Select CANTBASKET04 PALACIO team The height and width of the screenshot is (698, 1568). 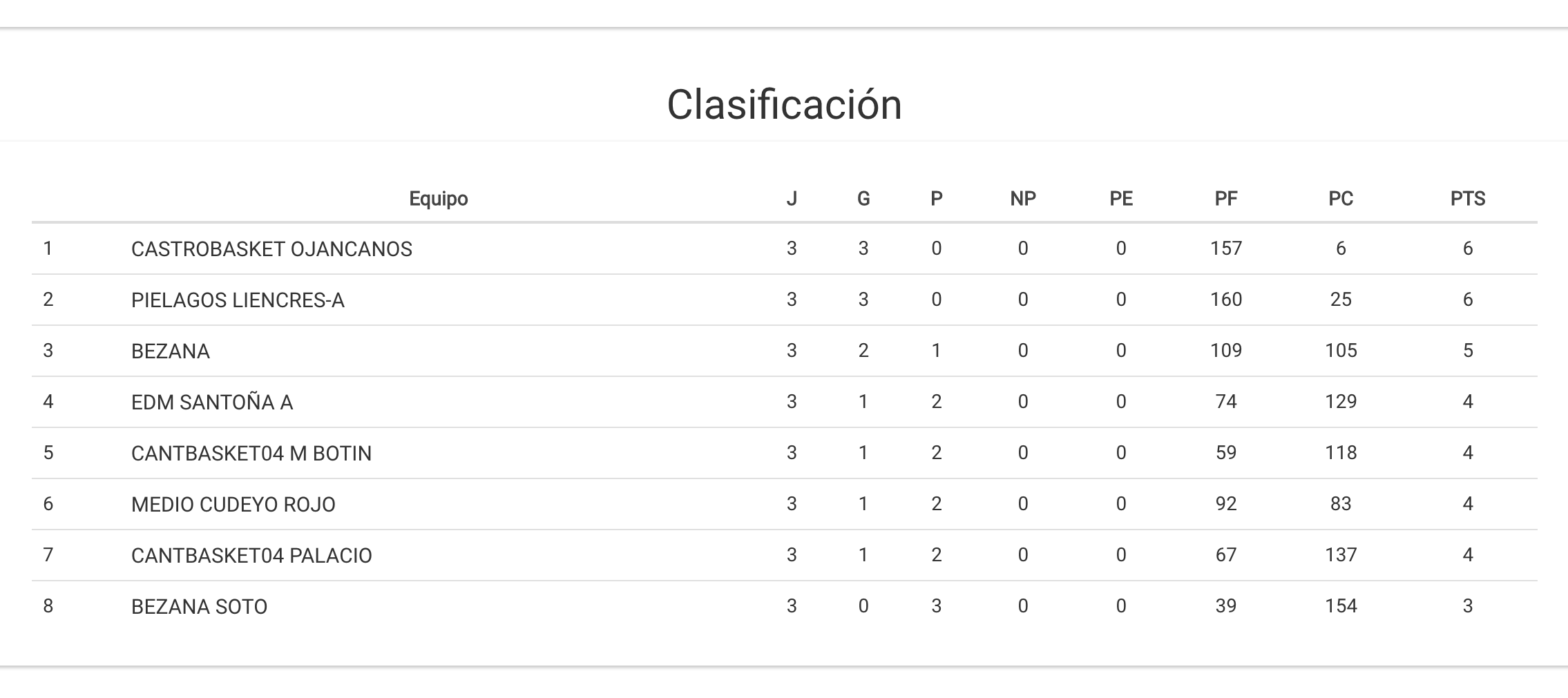(x=251, y=556)
